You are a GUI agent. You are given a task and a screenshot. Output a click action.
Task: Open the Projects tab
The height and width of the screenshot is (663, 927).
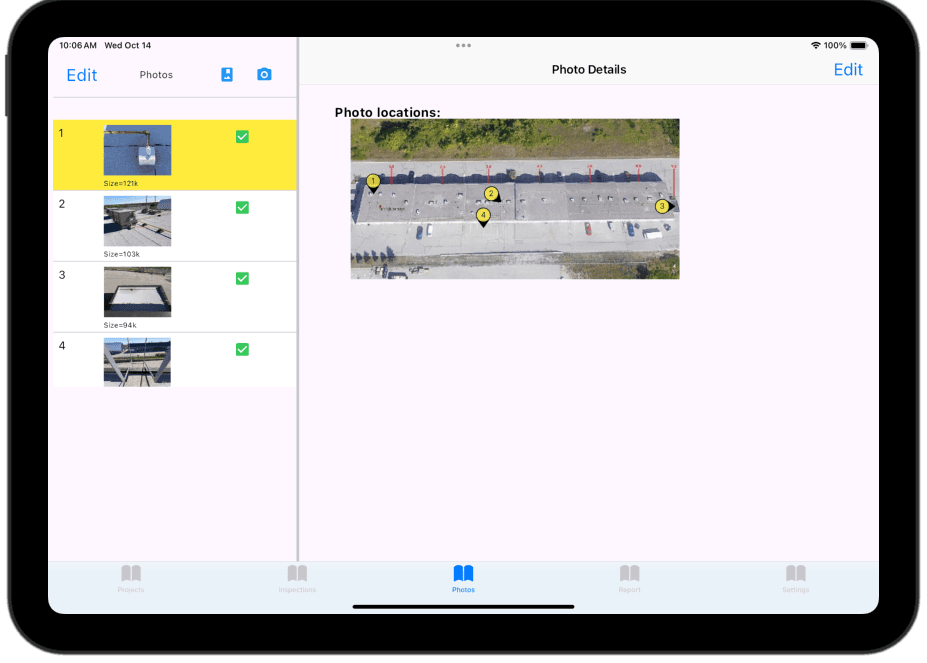pyautogui.click(x=131, y=579)
